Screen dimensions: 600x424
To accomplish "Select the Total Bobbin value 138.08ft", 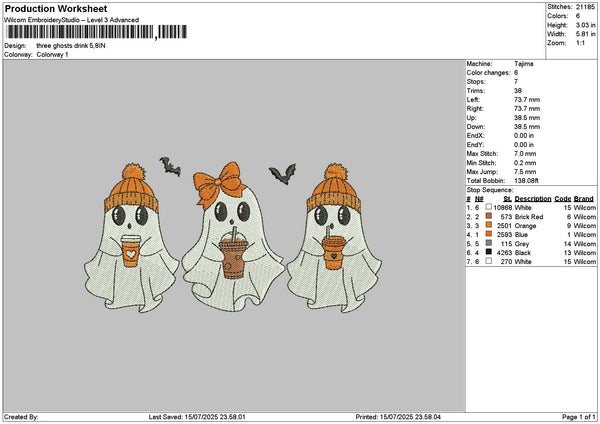I will pos(526,181).
